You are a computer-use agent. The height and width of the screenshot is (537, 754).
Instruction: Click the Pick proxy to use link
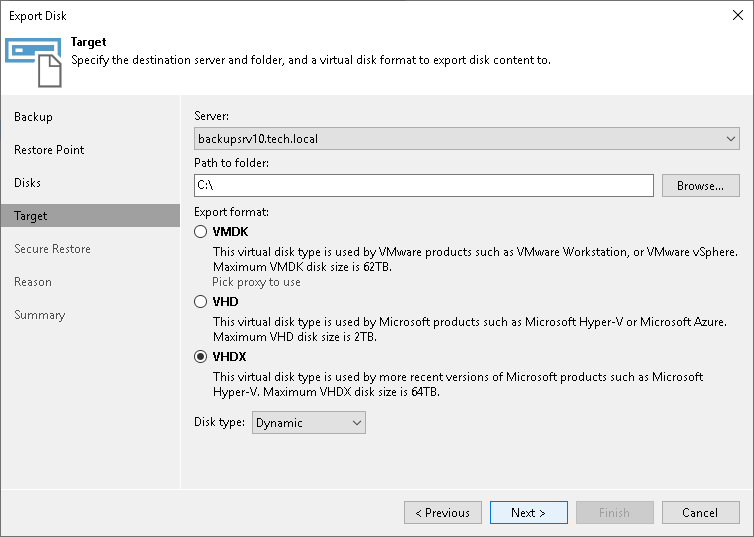(256, 282)
